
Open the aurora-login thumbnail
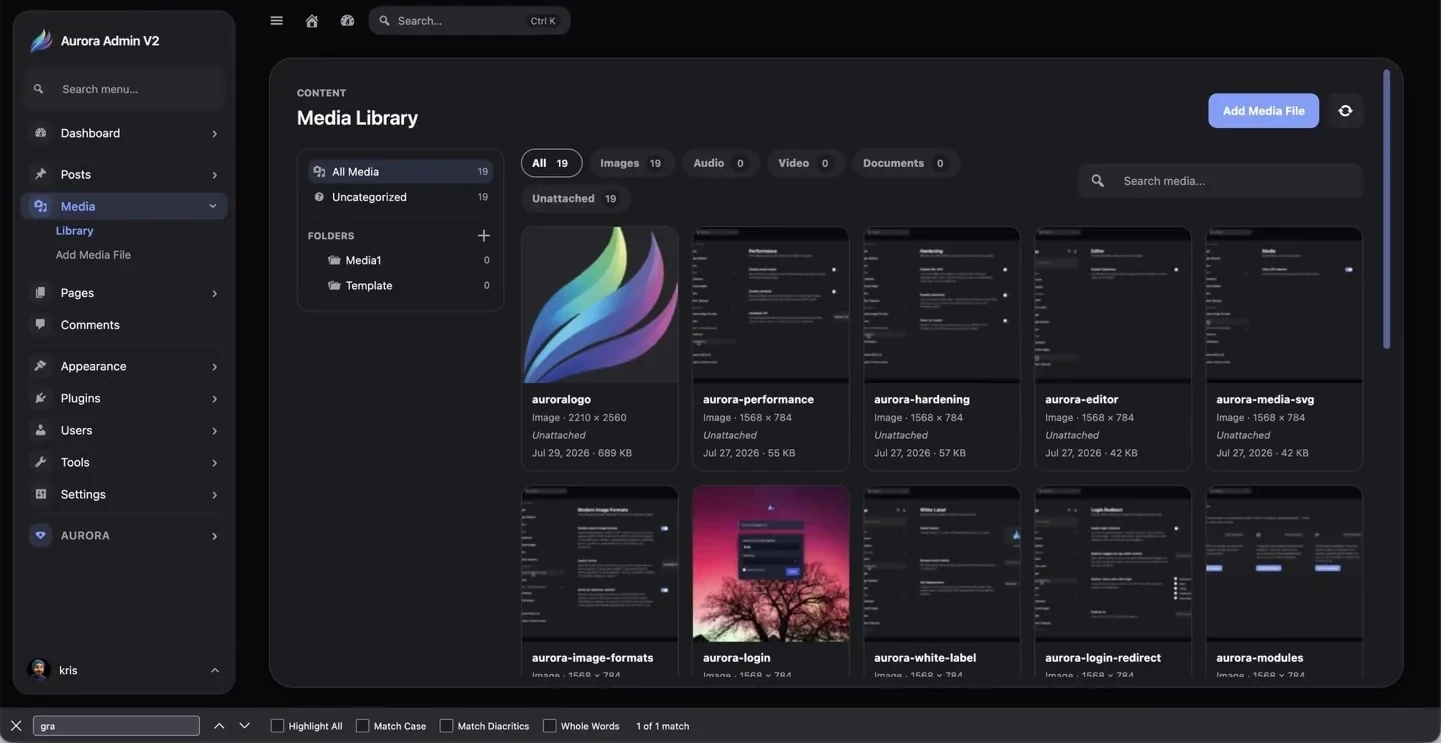pos(771,564)
